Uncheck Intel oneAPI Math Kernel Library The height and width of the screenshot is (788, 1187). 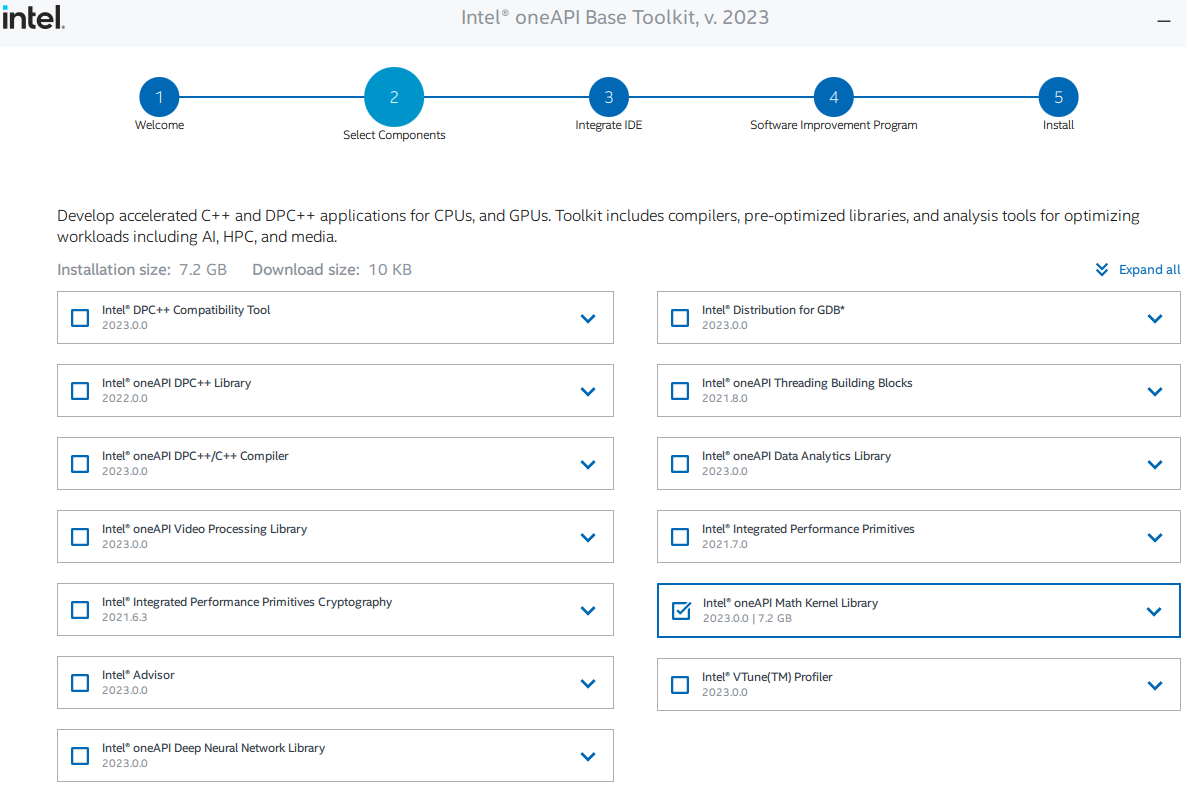(681, 610)
